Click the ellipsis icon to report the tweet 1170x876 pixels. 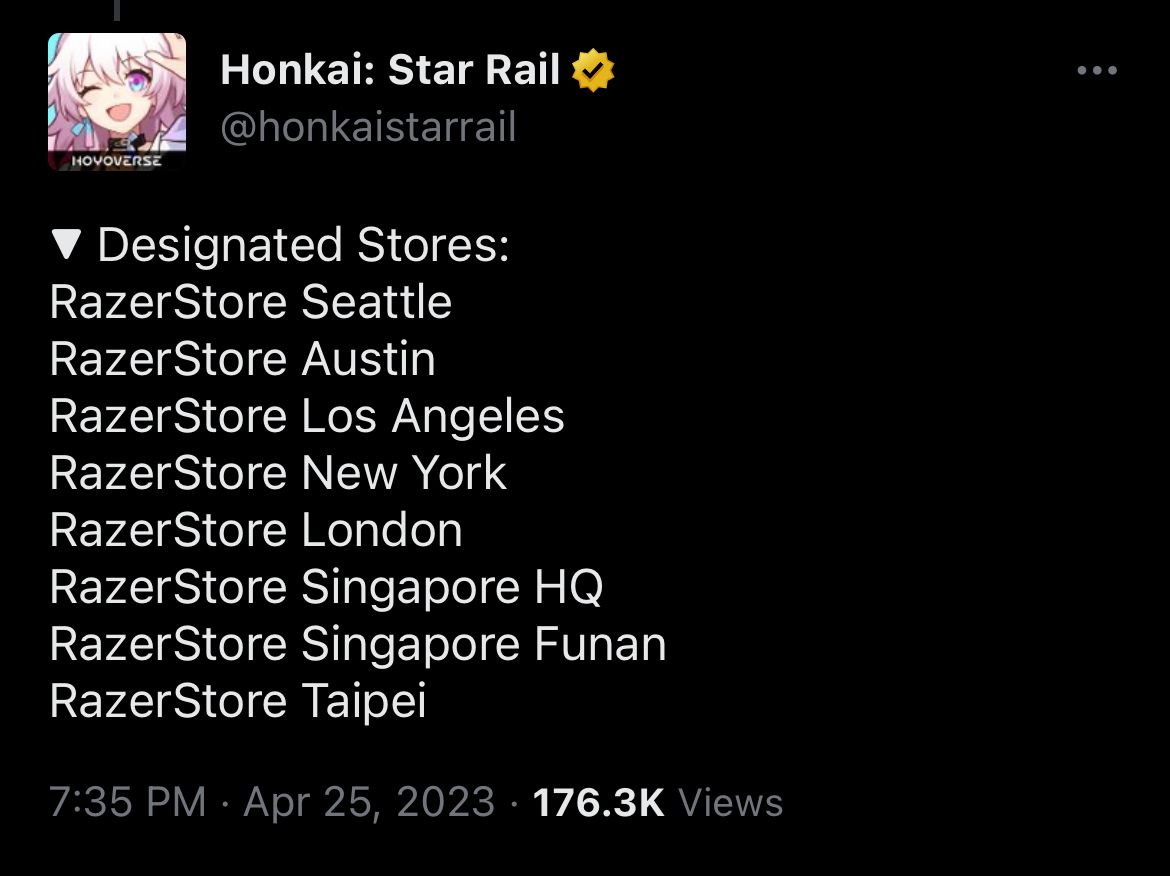click(1098, 69)
